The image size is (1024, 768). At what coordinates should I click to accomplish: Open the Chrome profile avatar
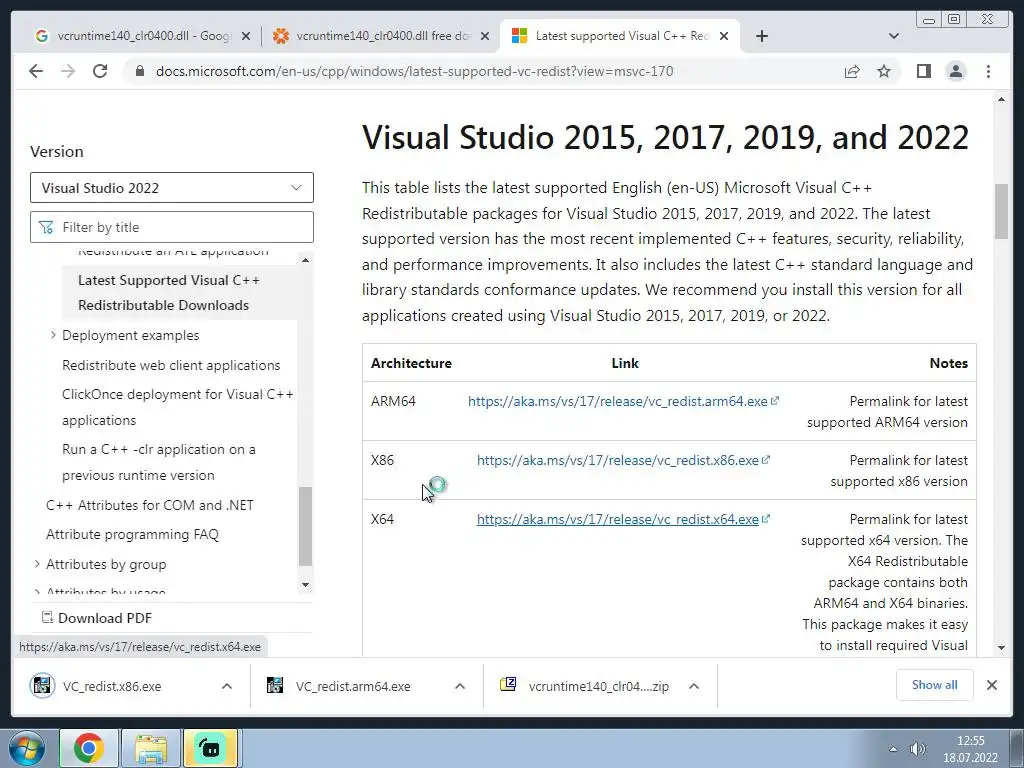point(955,71)
